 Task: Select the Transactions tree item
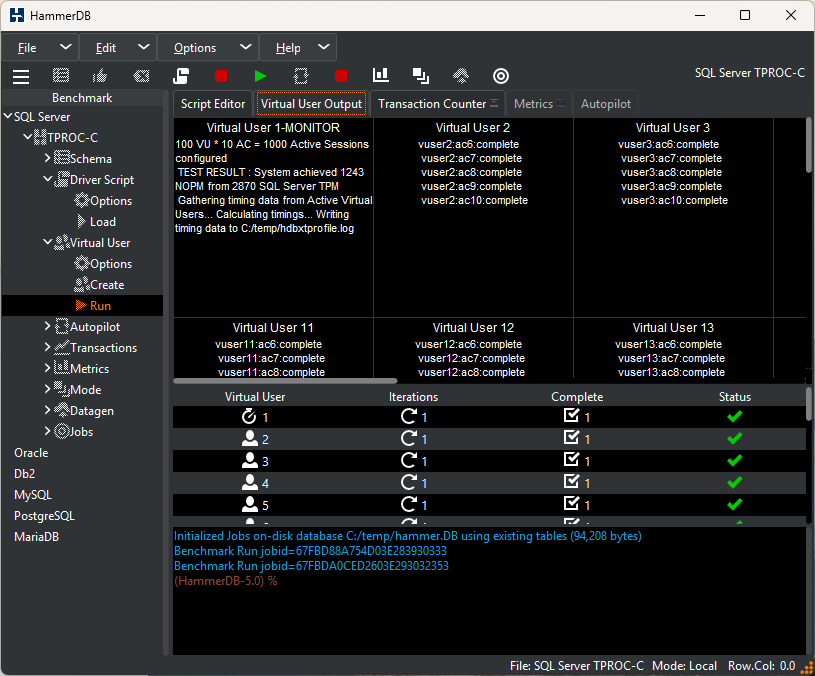click(x=103, y=348)
